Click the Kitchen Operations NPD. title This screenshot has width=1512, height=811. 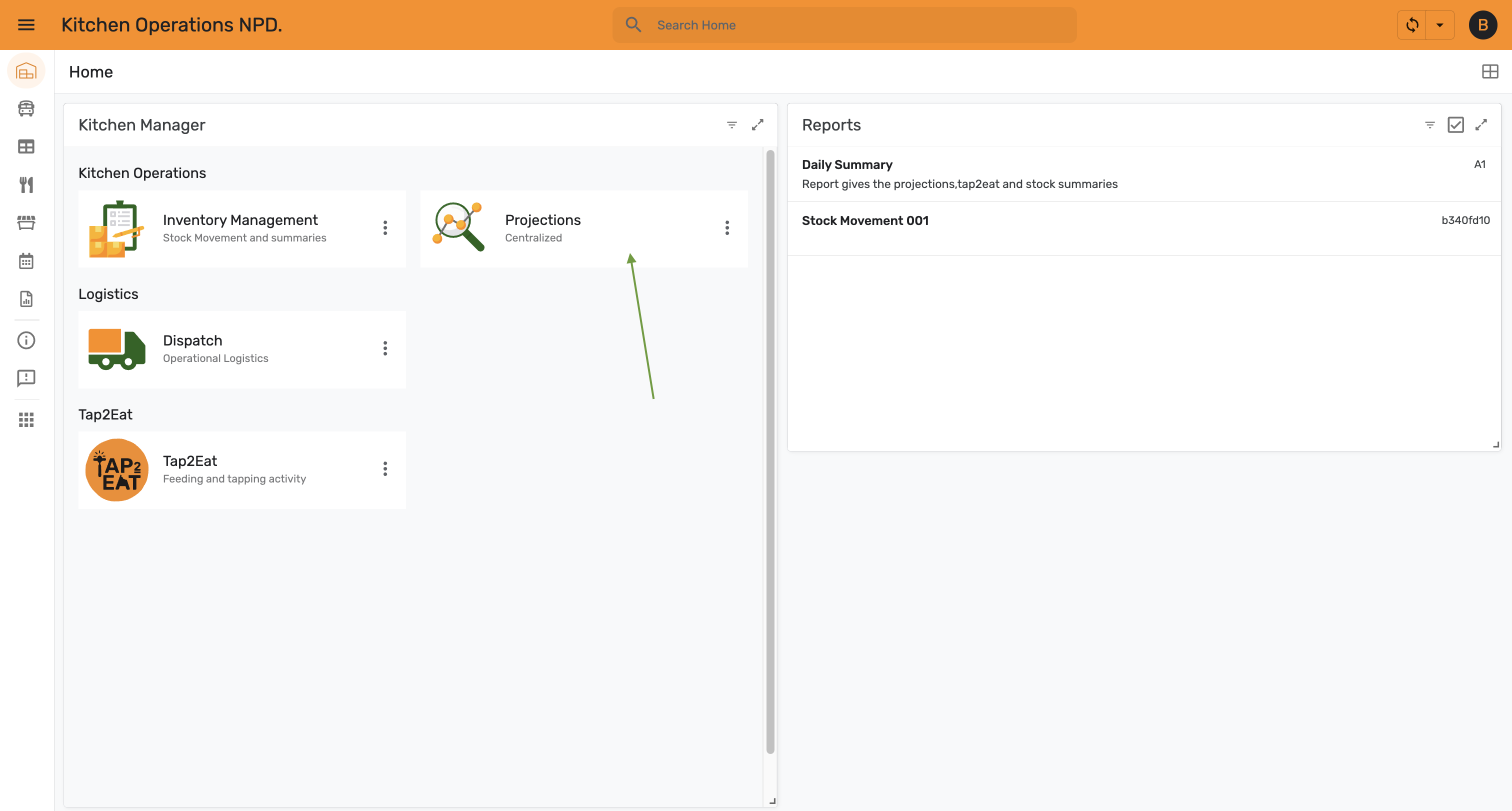[171, 24]
